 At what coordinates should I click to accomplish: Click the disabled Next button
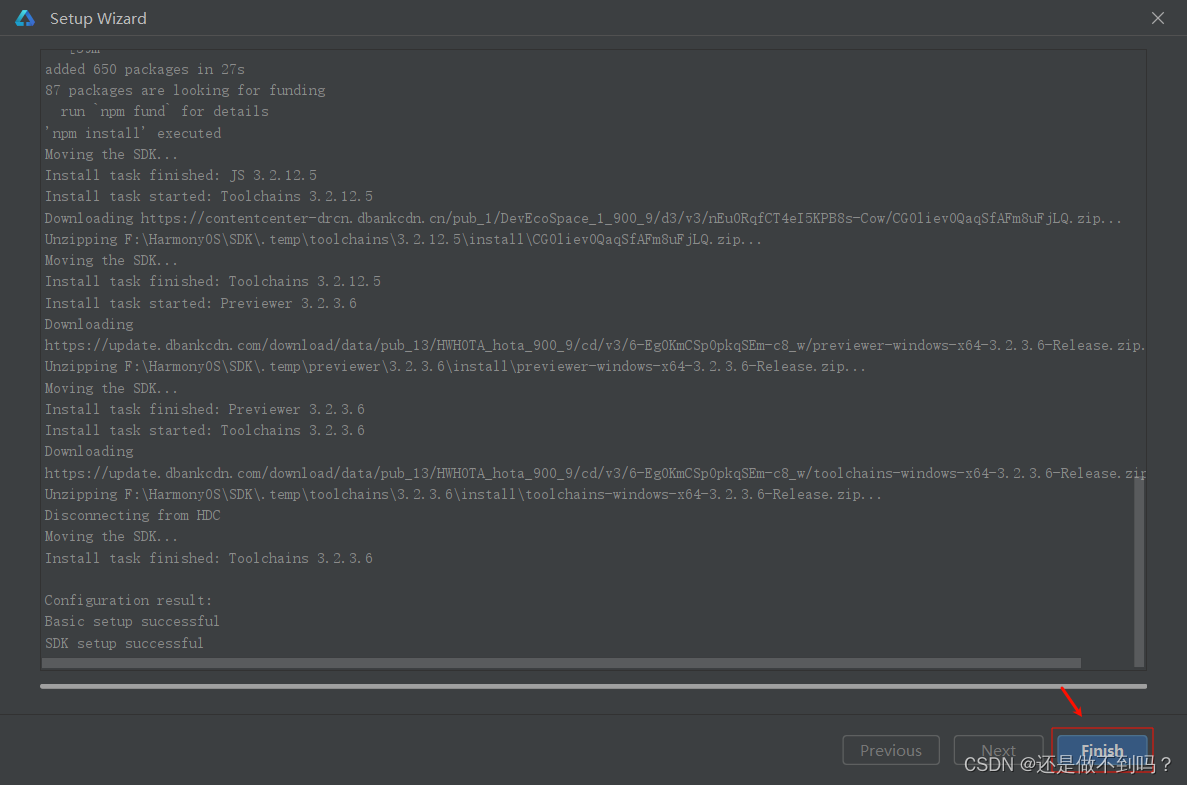pyautogui.click(x=998, y=750)
